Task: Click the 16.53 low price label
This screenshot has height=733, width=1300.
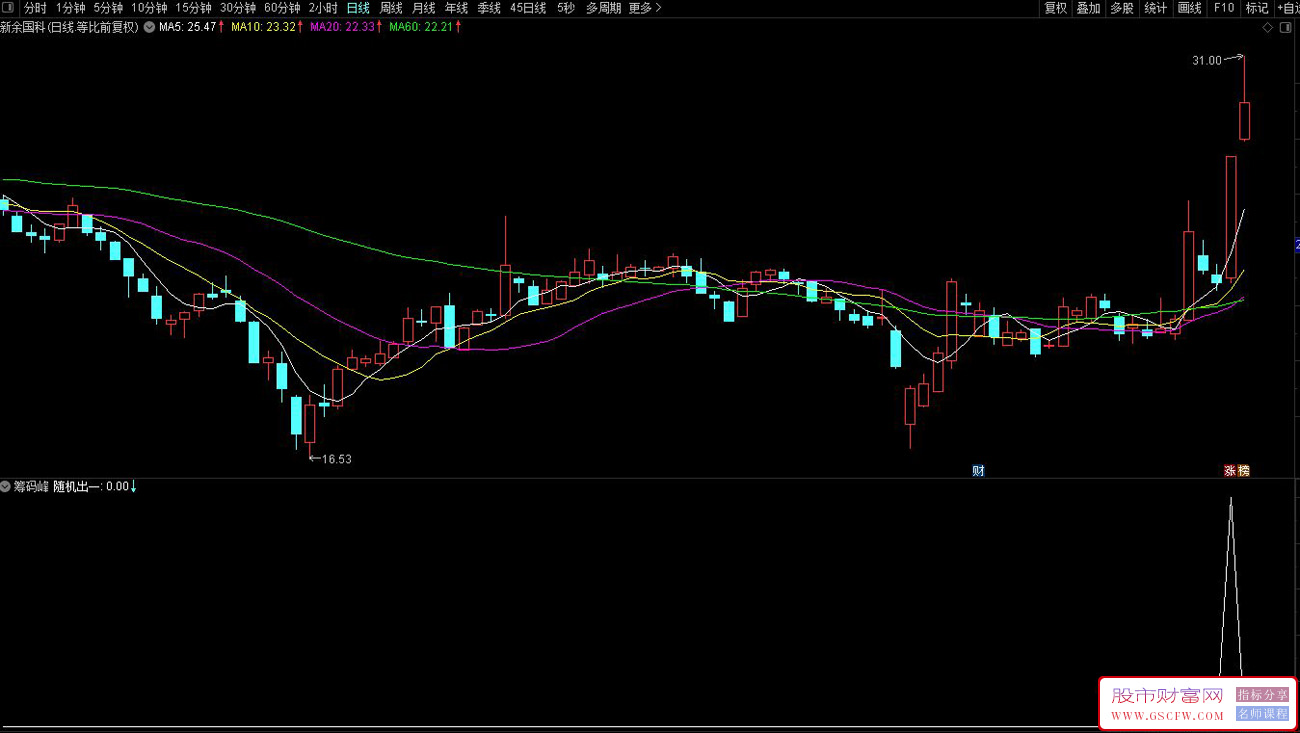Action: (x=336, y=459)
